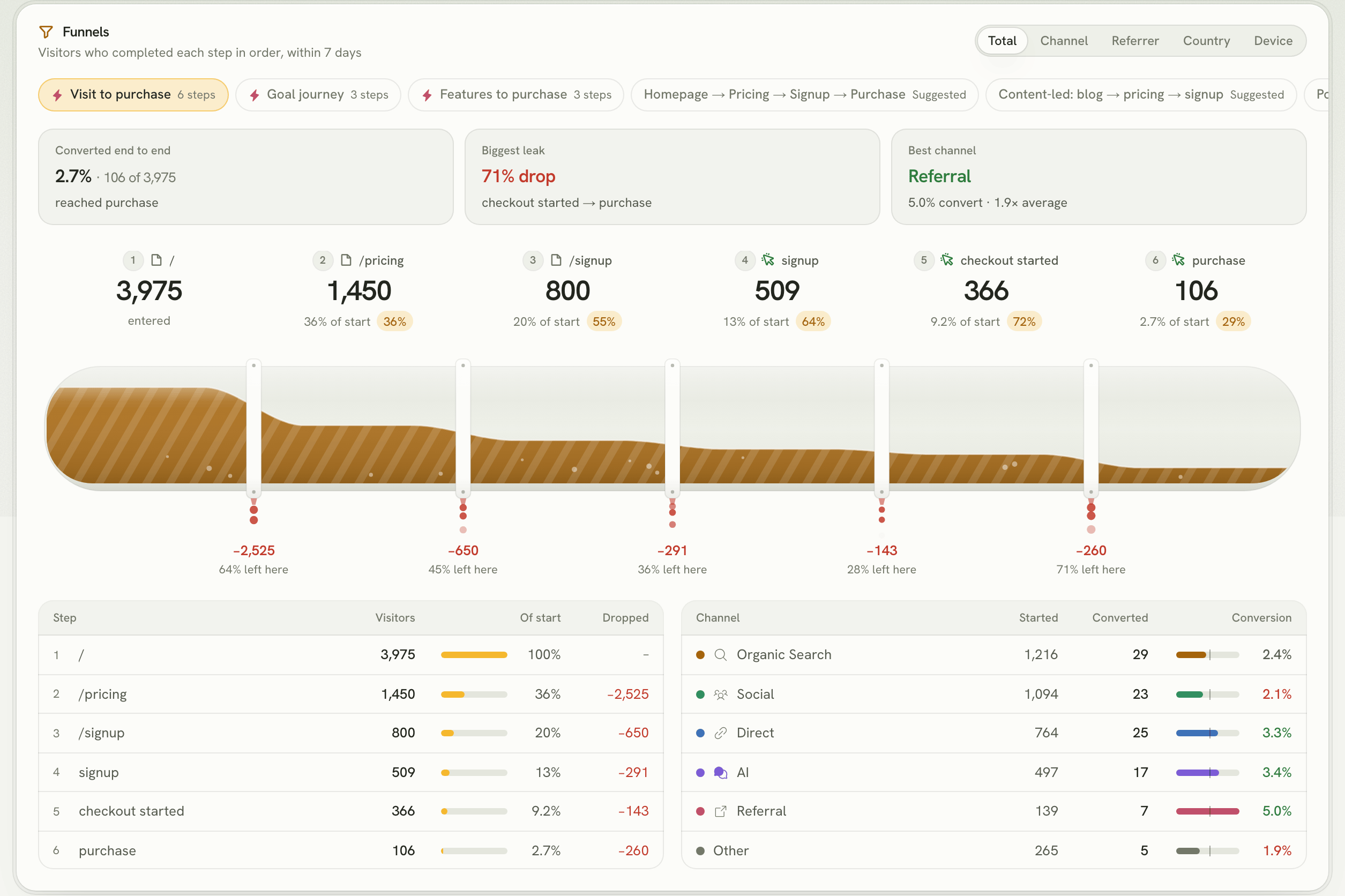Click the Dropped column header
The height and width of the screenshot is (896, 1345).
click(x=625, y=618)
